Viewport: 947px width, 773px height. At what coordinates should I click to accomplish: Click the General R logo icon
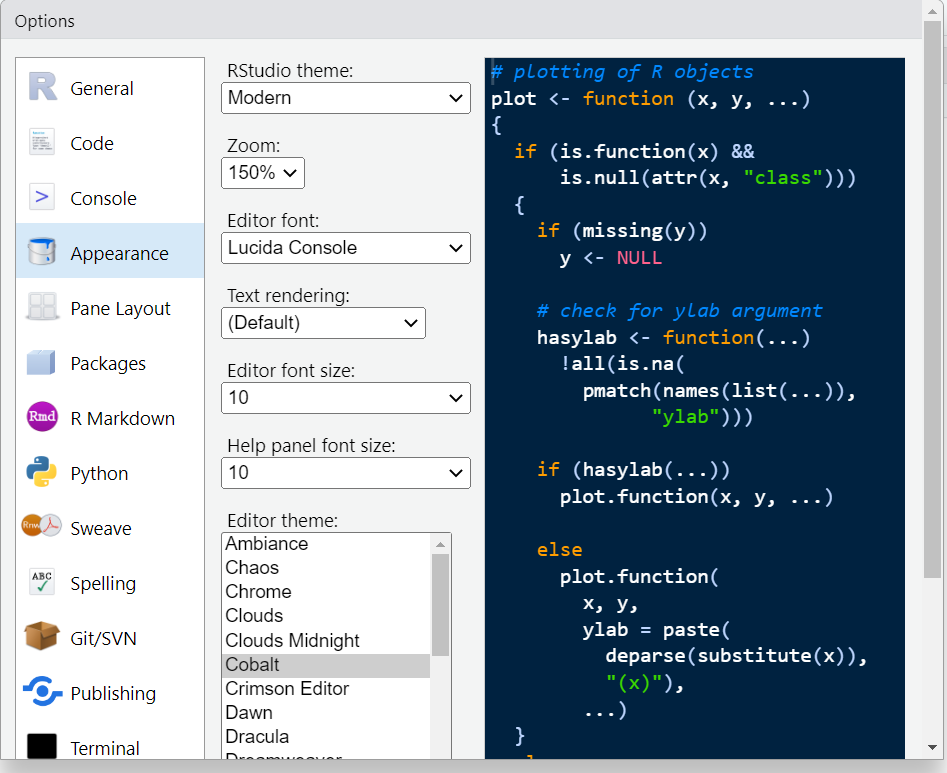[42, 88]
